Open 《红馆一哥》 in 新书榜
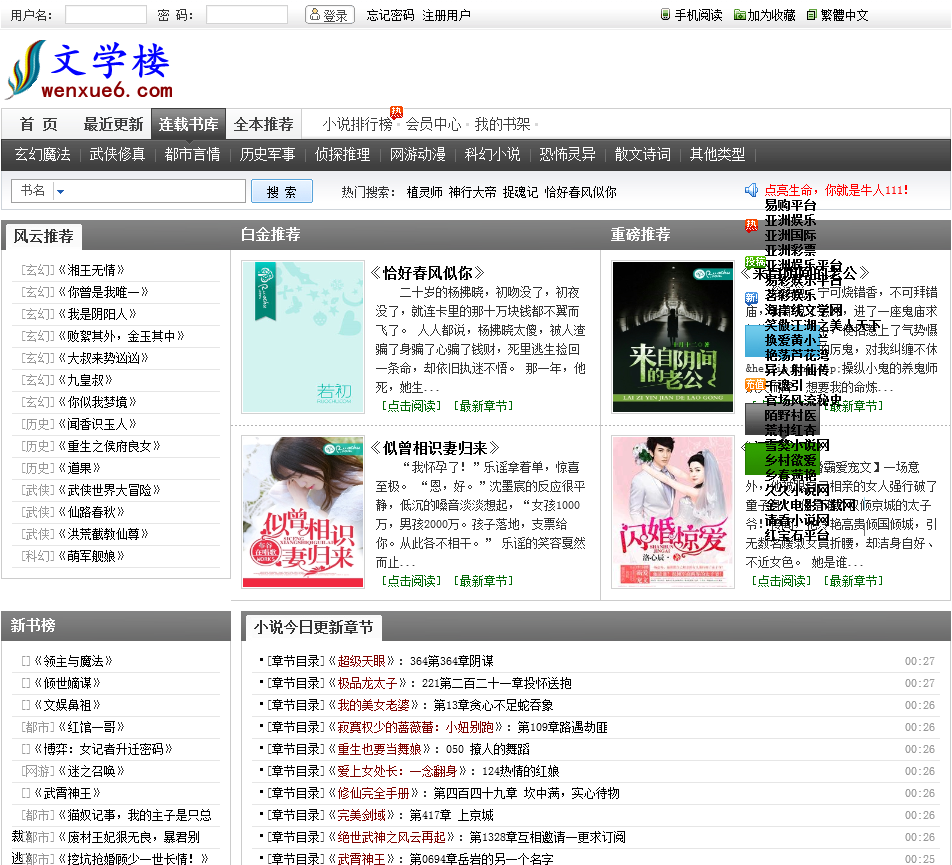The height and width of the screenshot is (865, 952). 92,727
